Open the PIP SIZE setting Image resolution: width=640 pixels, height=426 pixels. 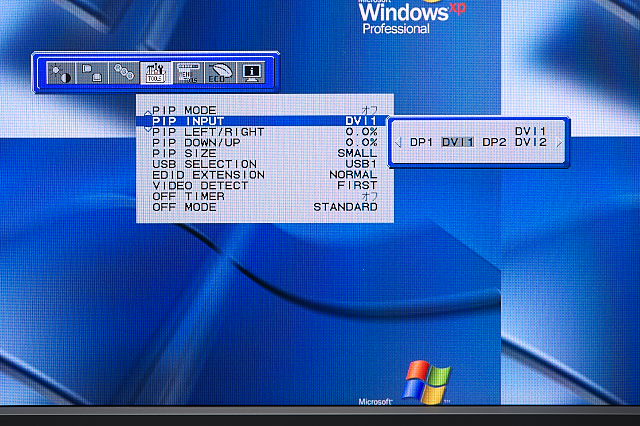point(264,152)
